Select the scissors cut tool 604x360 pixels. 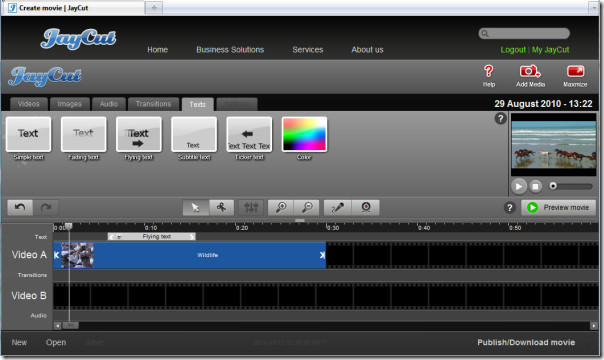pyautogui.click(x=221, y=208)
